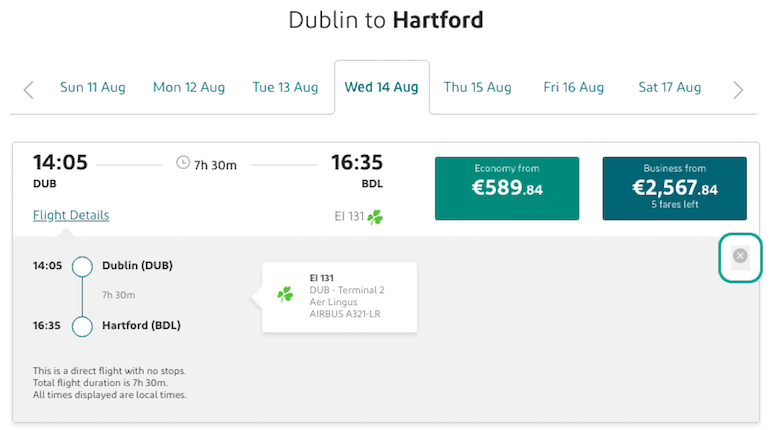Image resolution: width=770 pixels, height=430 pixels.
Task: Click the clock duration icon
Action: point(183,162)
